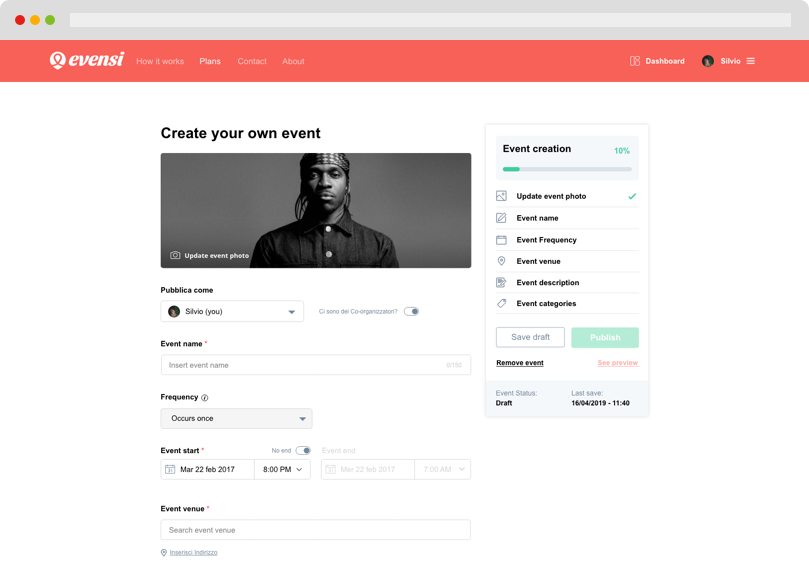Expand the Occurs once frequency dropdown
This screenshot has height=567, width=809.
tap(236, 419)
